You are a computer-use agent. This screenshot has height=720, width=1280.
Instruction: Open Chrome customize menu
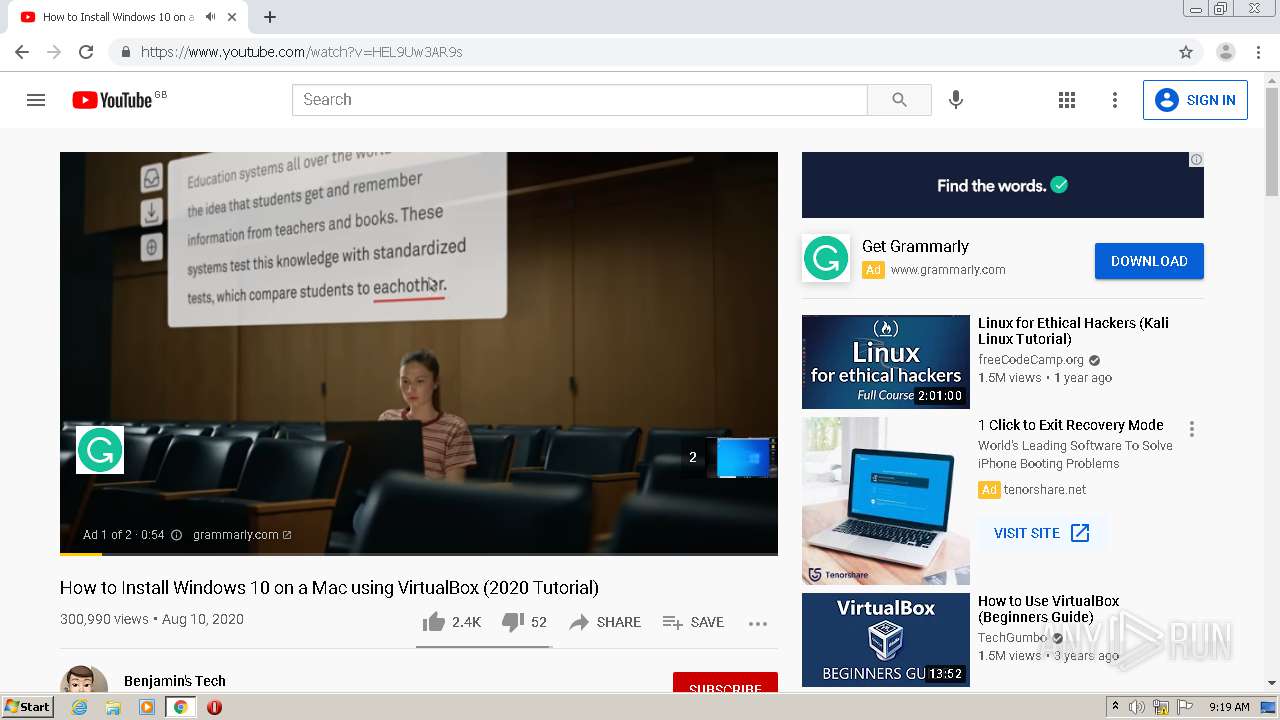1258,52
